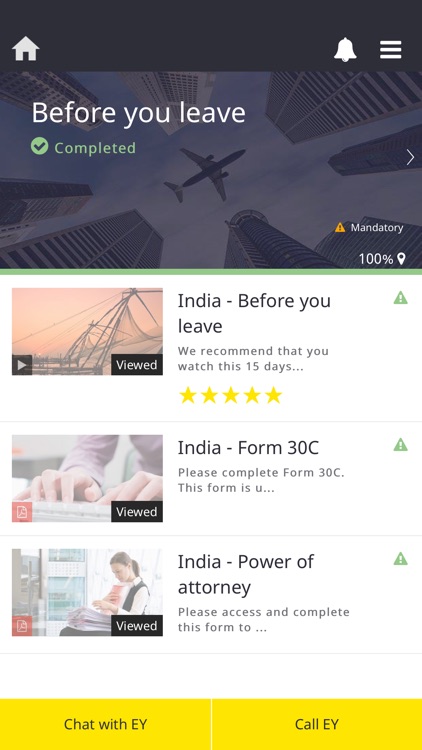This screenshot has width=422, height=750.
Task: Open the hamburger menu
Action: pos(390,49)
